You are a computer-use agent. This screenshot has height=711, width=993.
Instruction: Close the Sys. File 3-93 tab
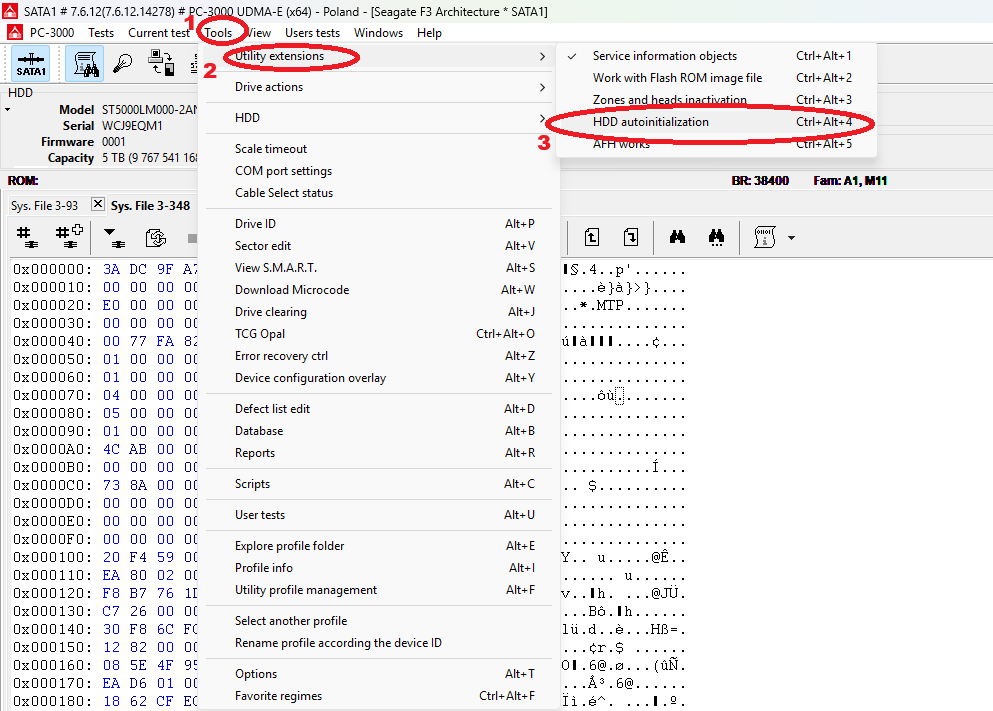(x=98, y=204)
